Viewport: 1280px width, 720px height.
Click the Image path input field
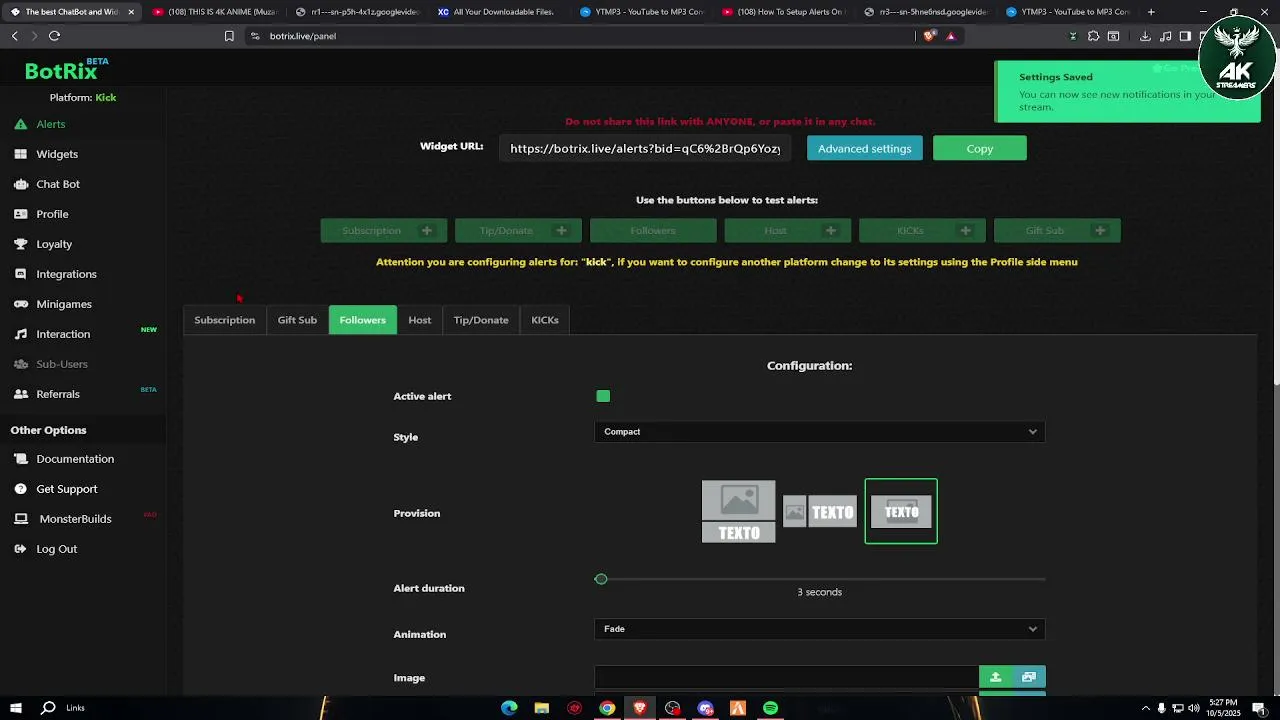point(786,677)
